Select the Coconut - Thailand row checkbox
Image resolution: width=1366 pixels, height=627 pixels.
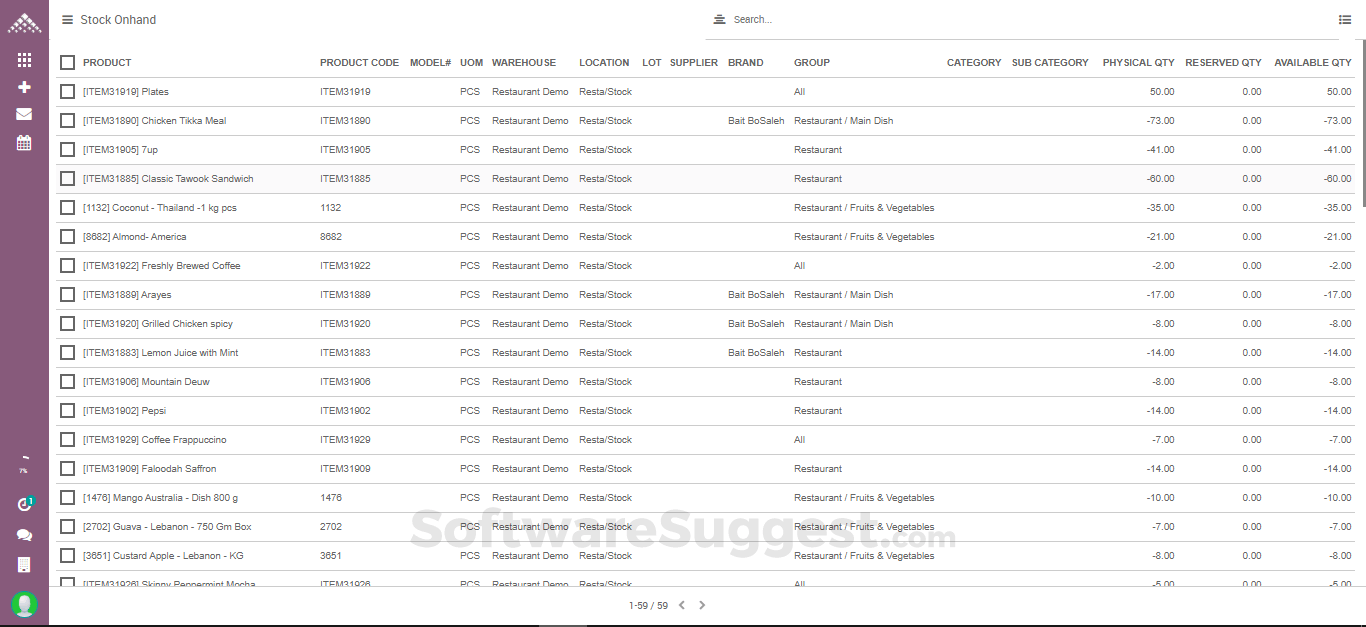pyautogui.click(x=67, y=208)
